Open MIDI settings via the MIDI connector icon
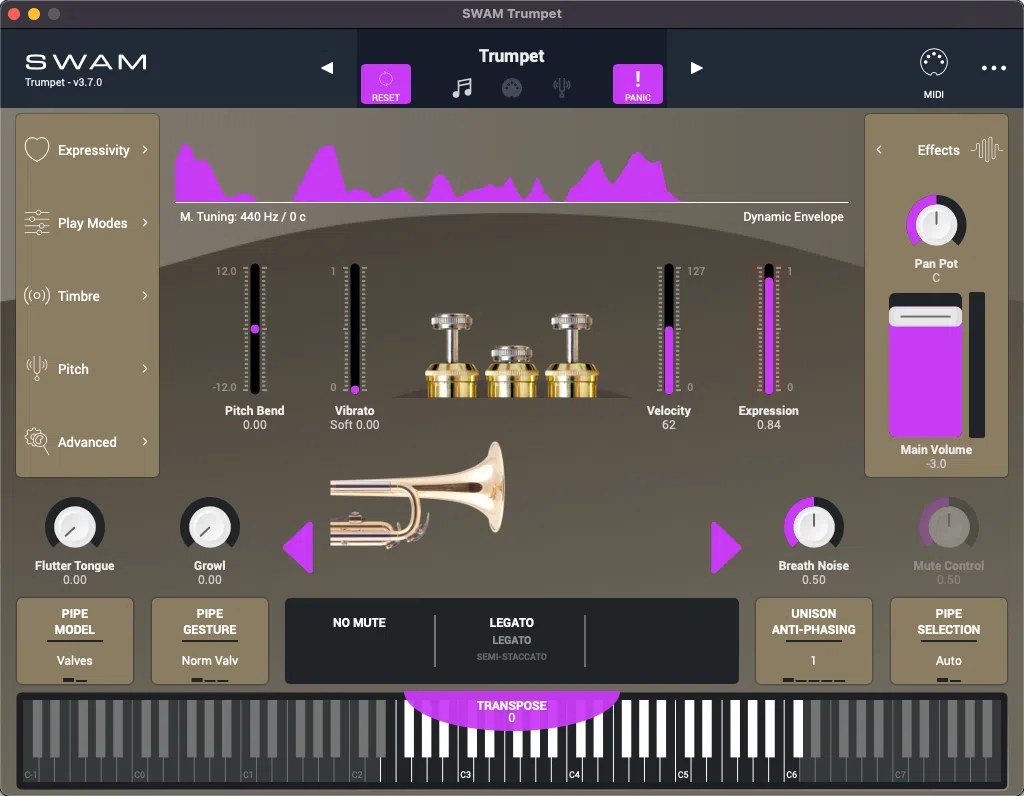 click(x=934, y=63)
